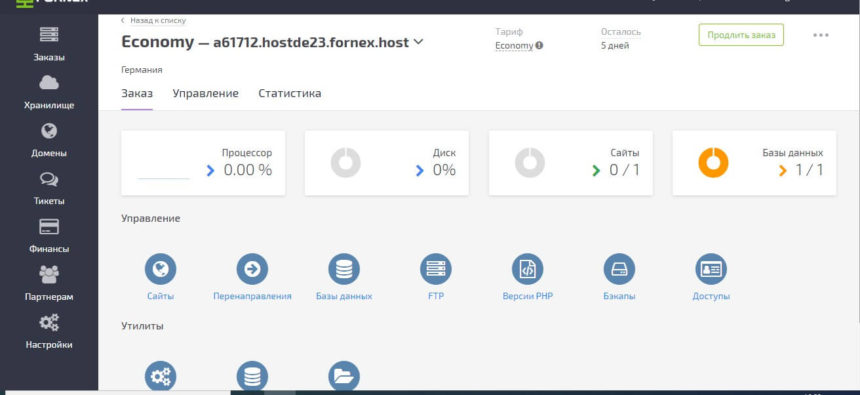Open the Настройки gears icon
The width and height of the screenshot is (860, 395).
(49, 323)
